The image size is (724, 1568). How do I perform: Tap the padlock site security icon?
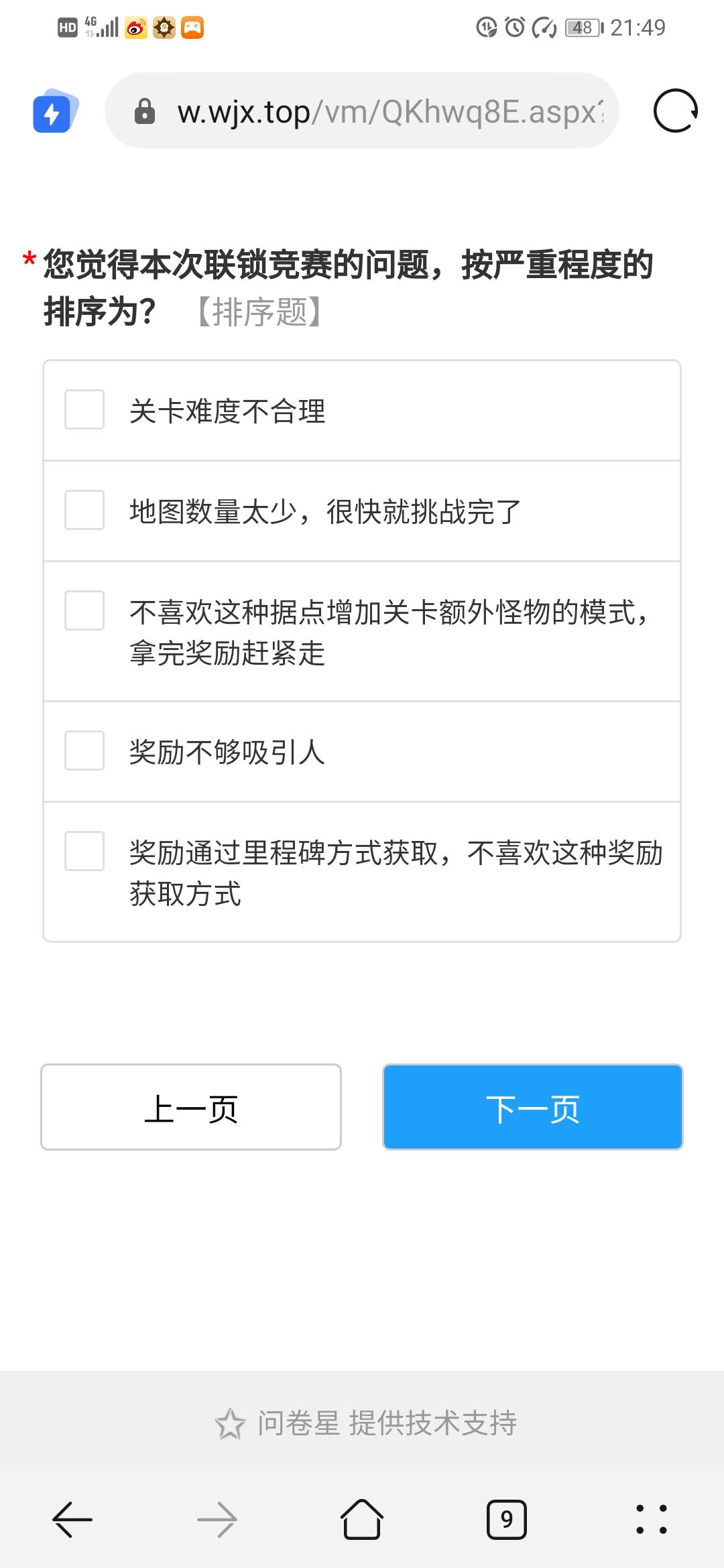pos(144,112)
